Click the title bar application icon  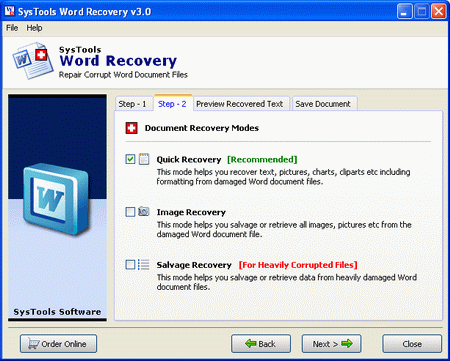click(x=9, y=11)
